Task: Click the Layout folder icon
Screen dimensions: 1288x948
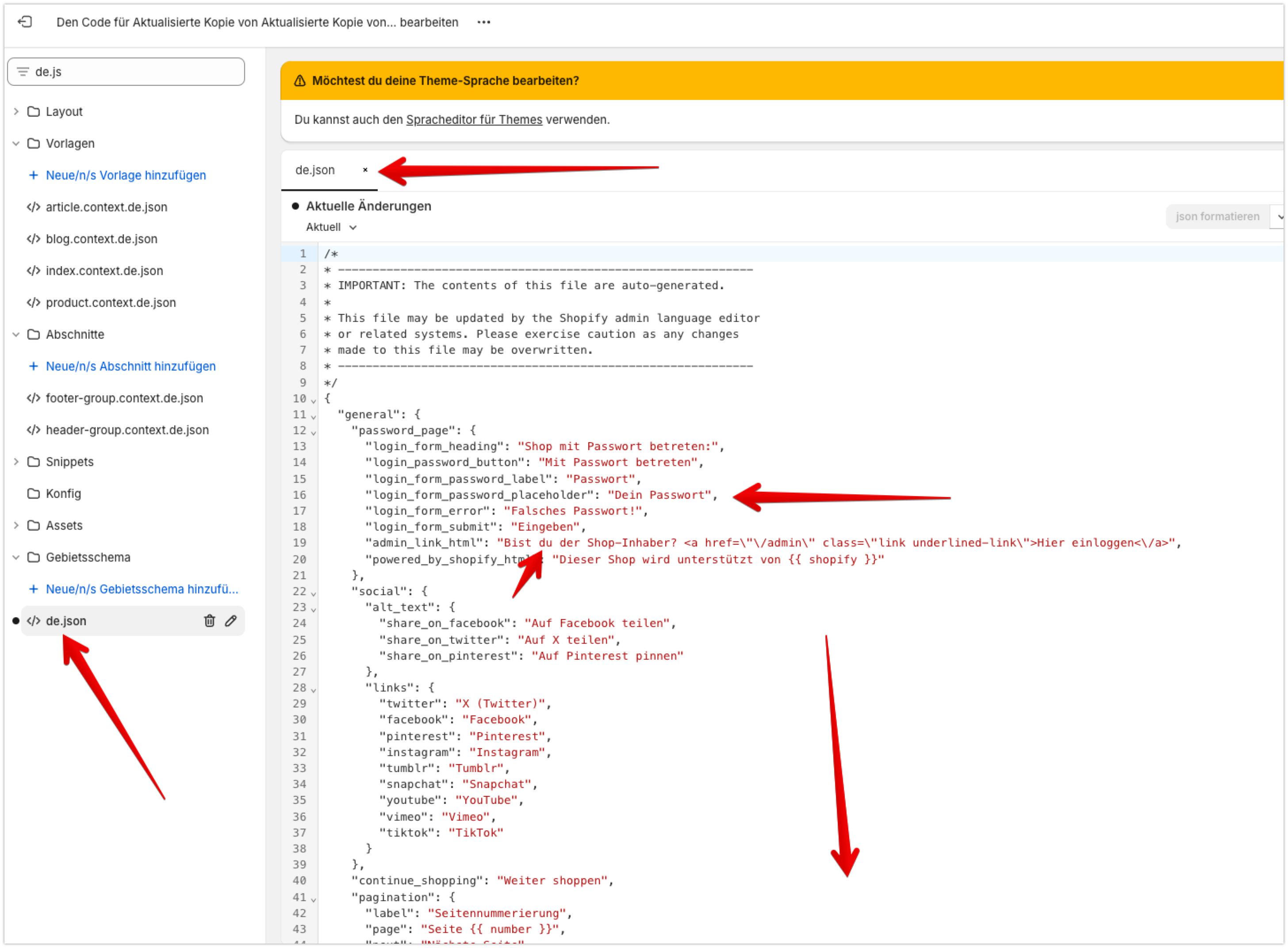Action: point(34,111)
